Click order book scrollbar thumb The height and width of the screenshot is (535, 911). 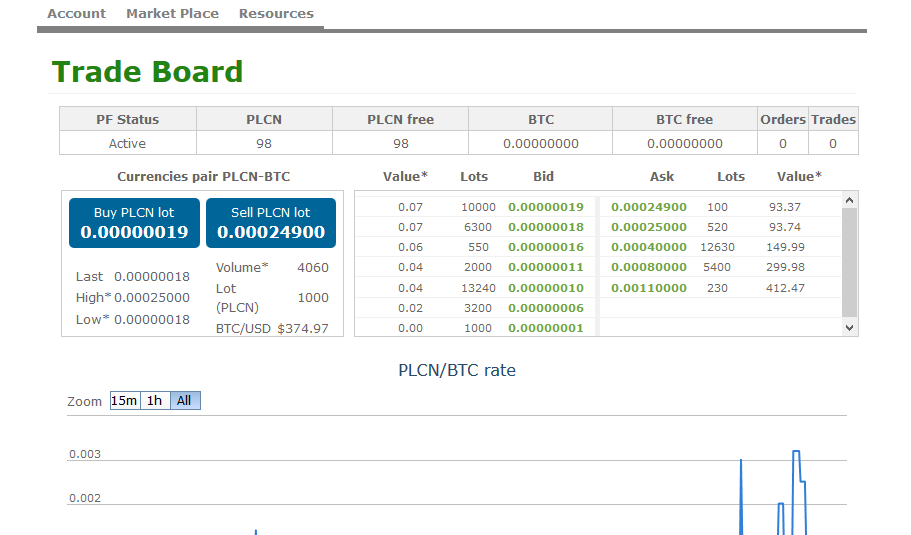pyautogui.click(x=849, y=263)
